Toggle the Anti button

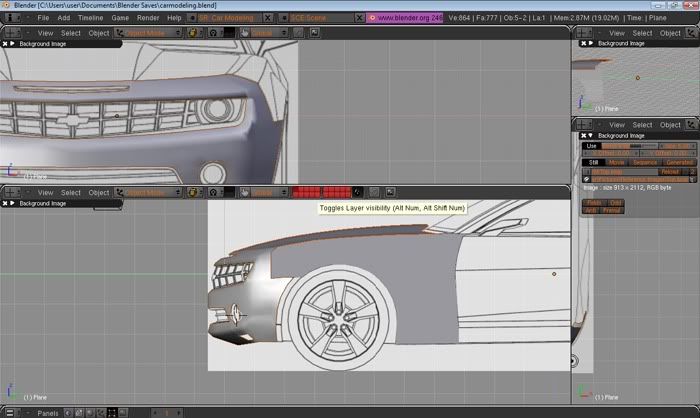point(590,210)
